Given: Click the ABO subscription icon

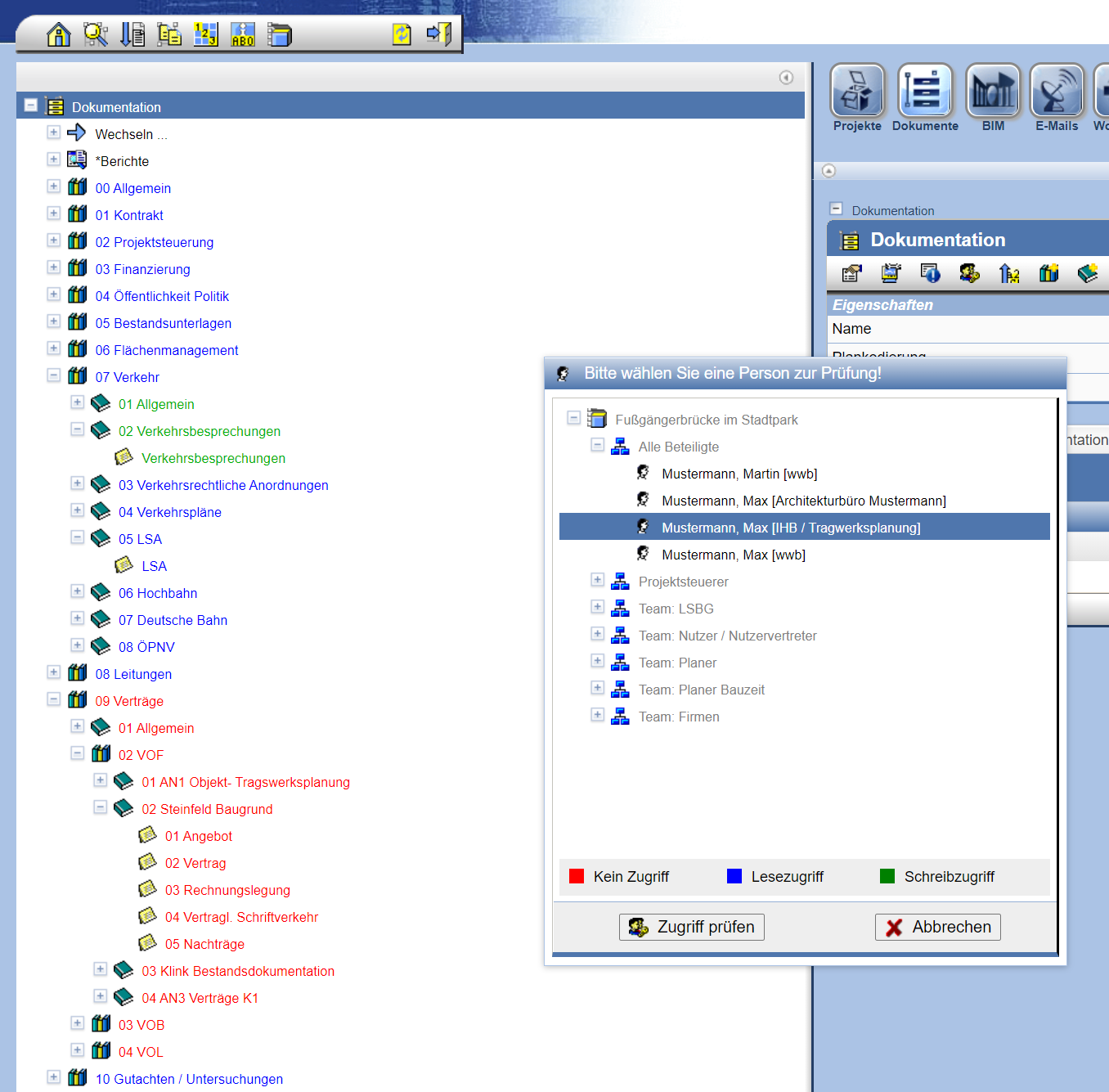Looking at the screenshot, I should click(x=243, y=34).
